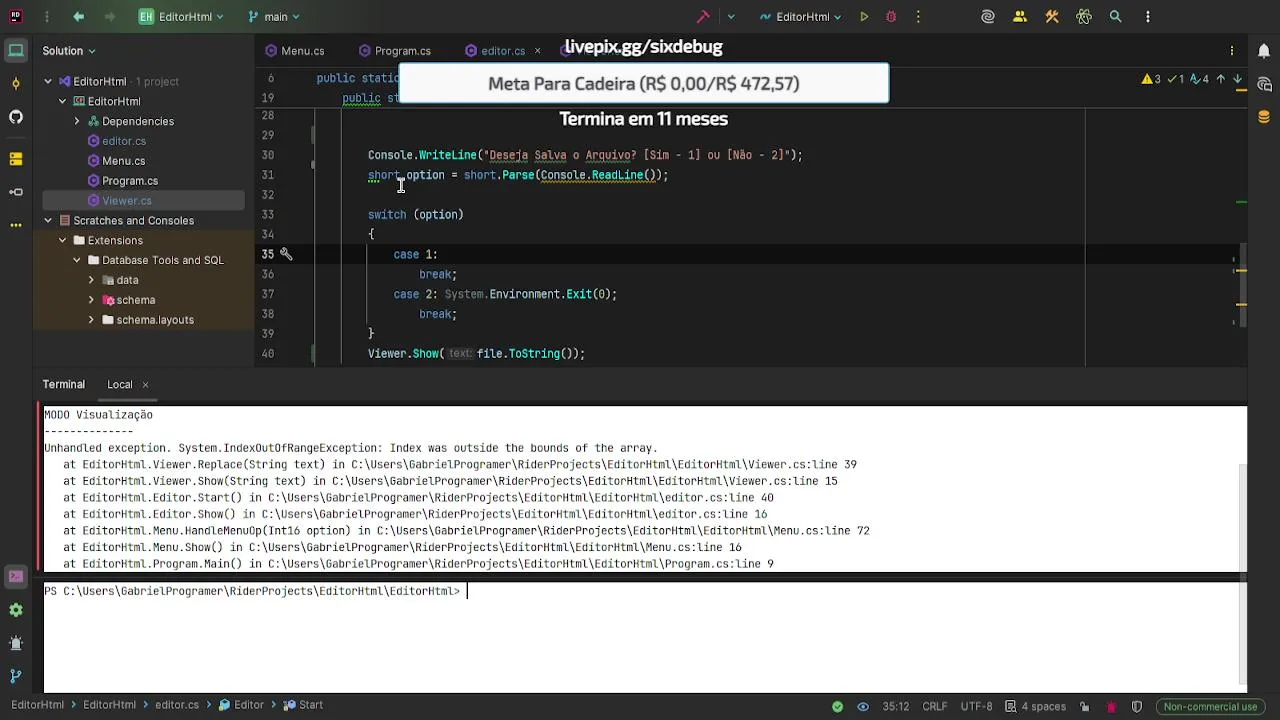This screenshot has height=720, width=1280.
Task: Select the Terminal panel tab
Action: pos(64,384)
